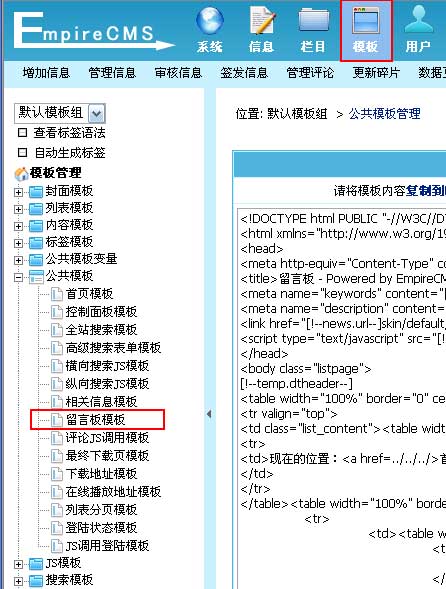
Task: Open the 模板 window icon
Action: (x=366, y=21)
